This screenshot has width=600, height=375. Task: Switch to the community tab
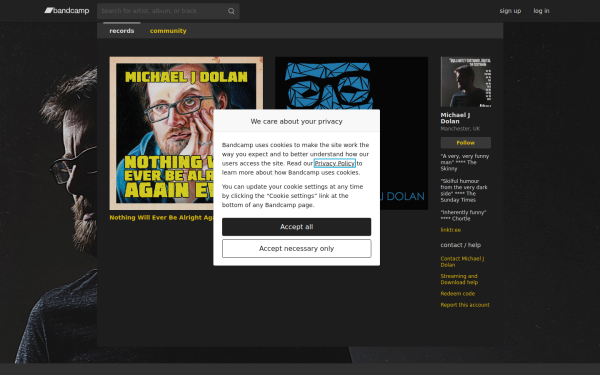(x=168, y=31)
